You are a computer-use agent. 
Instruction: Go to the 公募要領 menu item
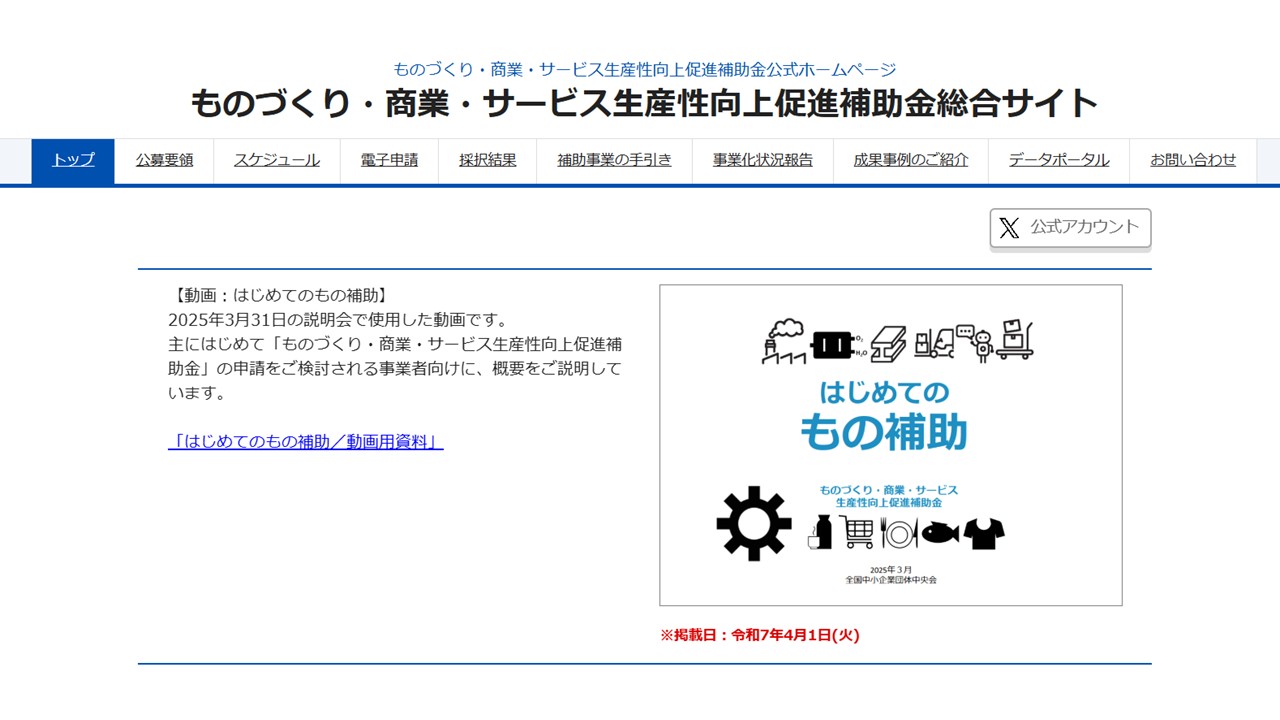pyautogui.click(x=164, y=160)
